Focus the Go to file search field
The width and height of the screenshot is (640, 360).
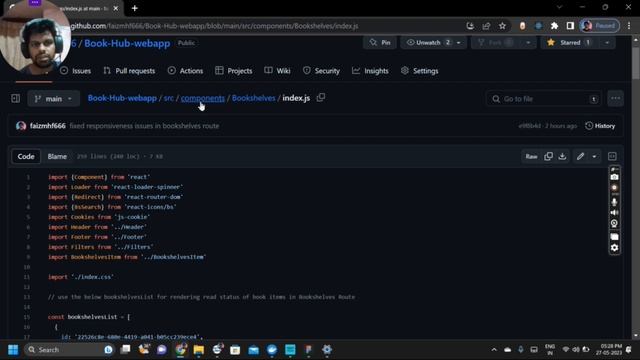pyautogui.click(x=543, y=99)
